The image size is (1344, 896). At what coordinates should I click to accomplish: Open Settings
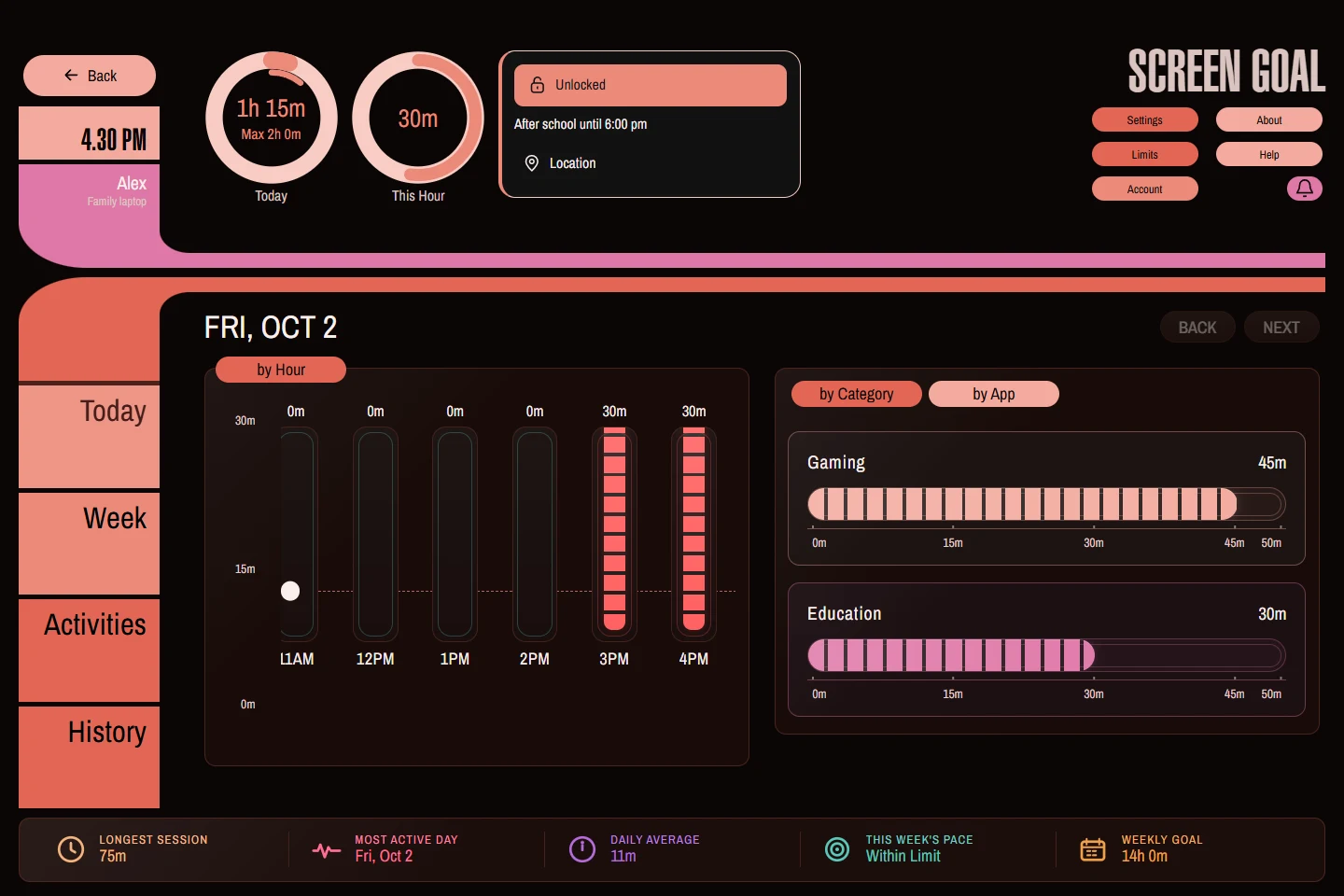[x=1145, y=119]
